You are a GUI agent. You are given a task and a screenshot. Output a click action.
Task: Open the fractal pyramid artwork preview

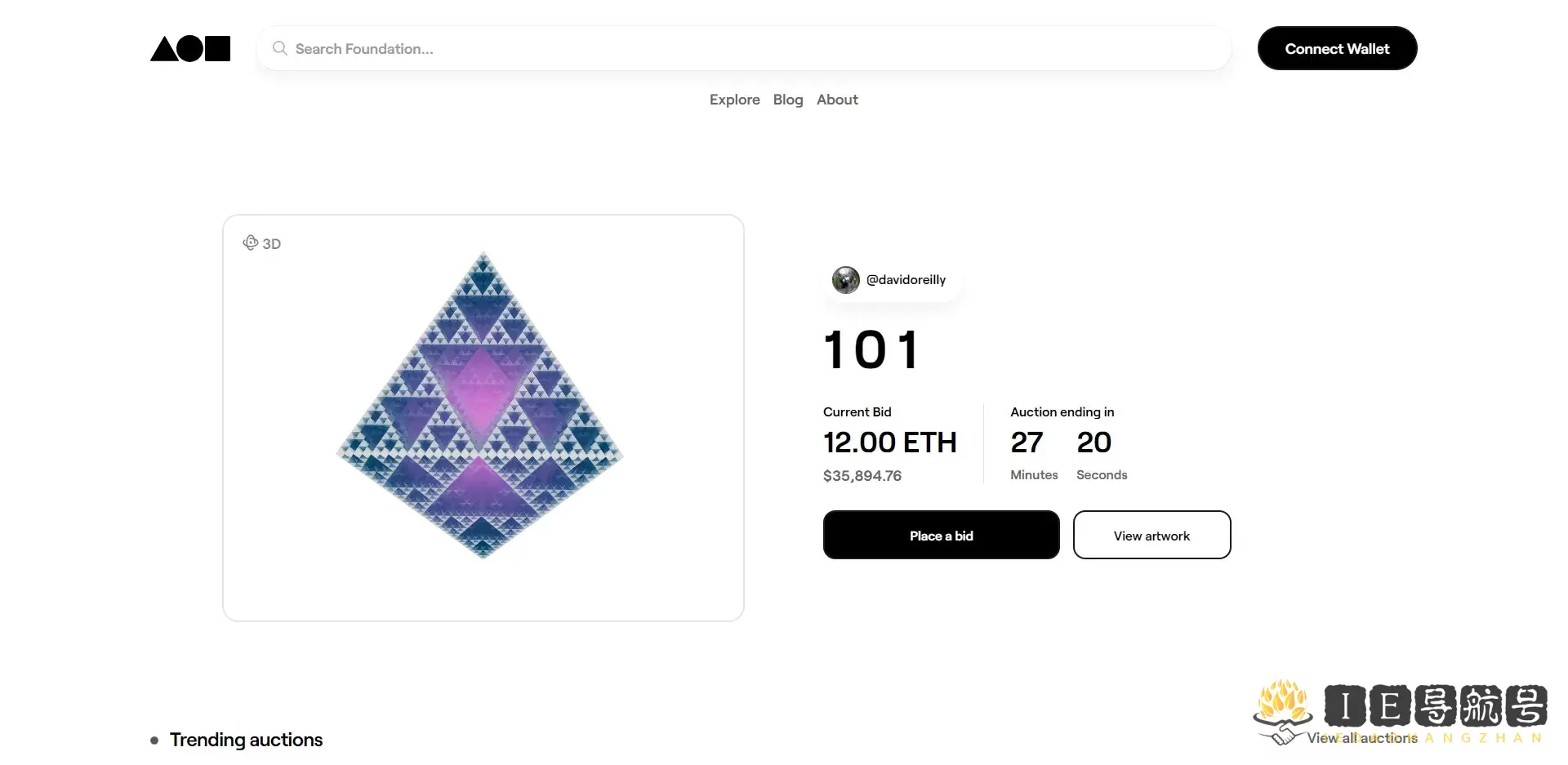483,406
